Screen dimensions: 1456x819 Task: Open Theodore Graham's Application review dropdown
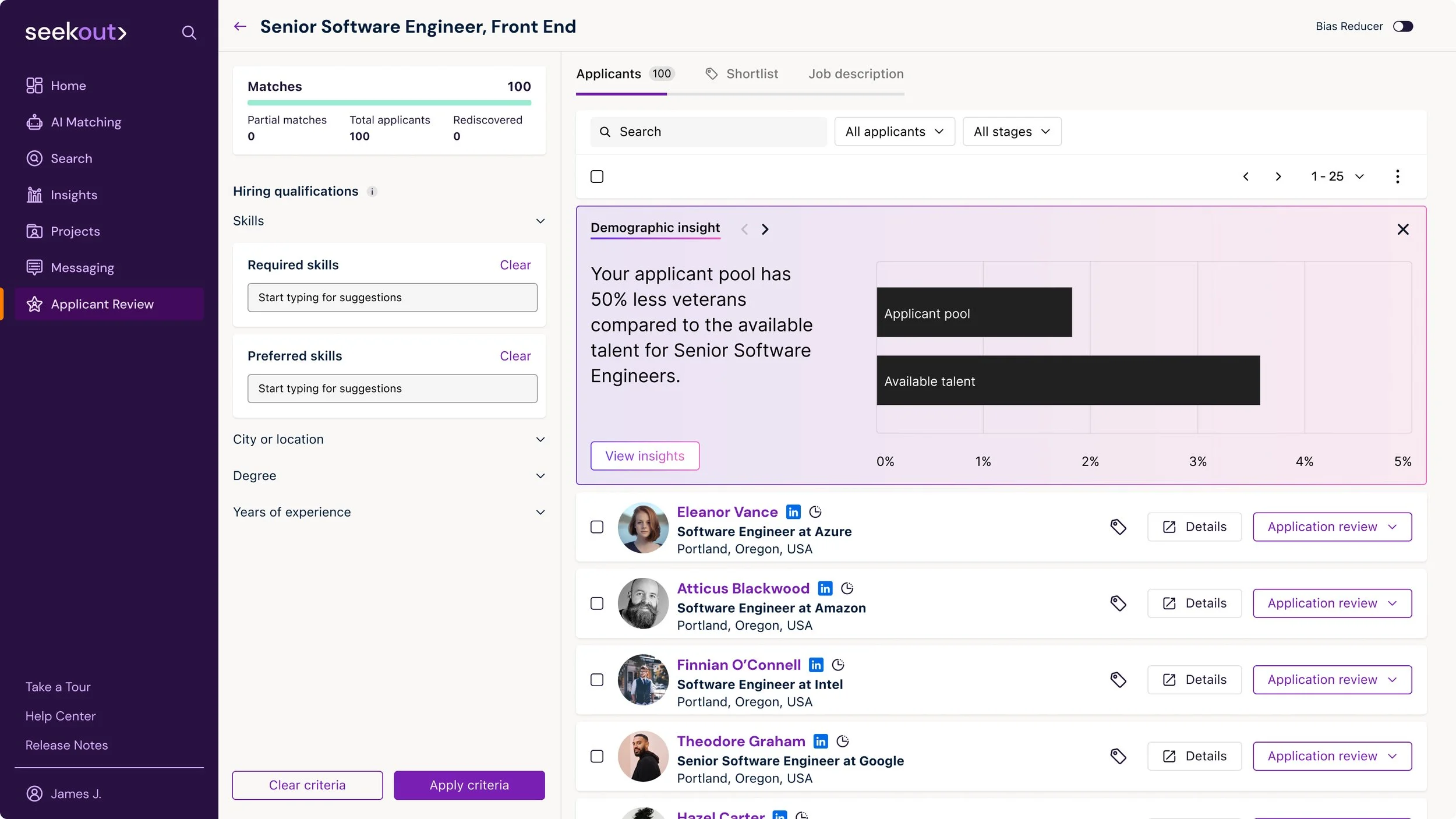coord(1332,756)
